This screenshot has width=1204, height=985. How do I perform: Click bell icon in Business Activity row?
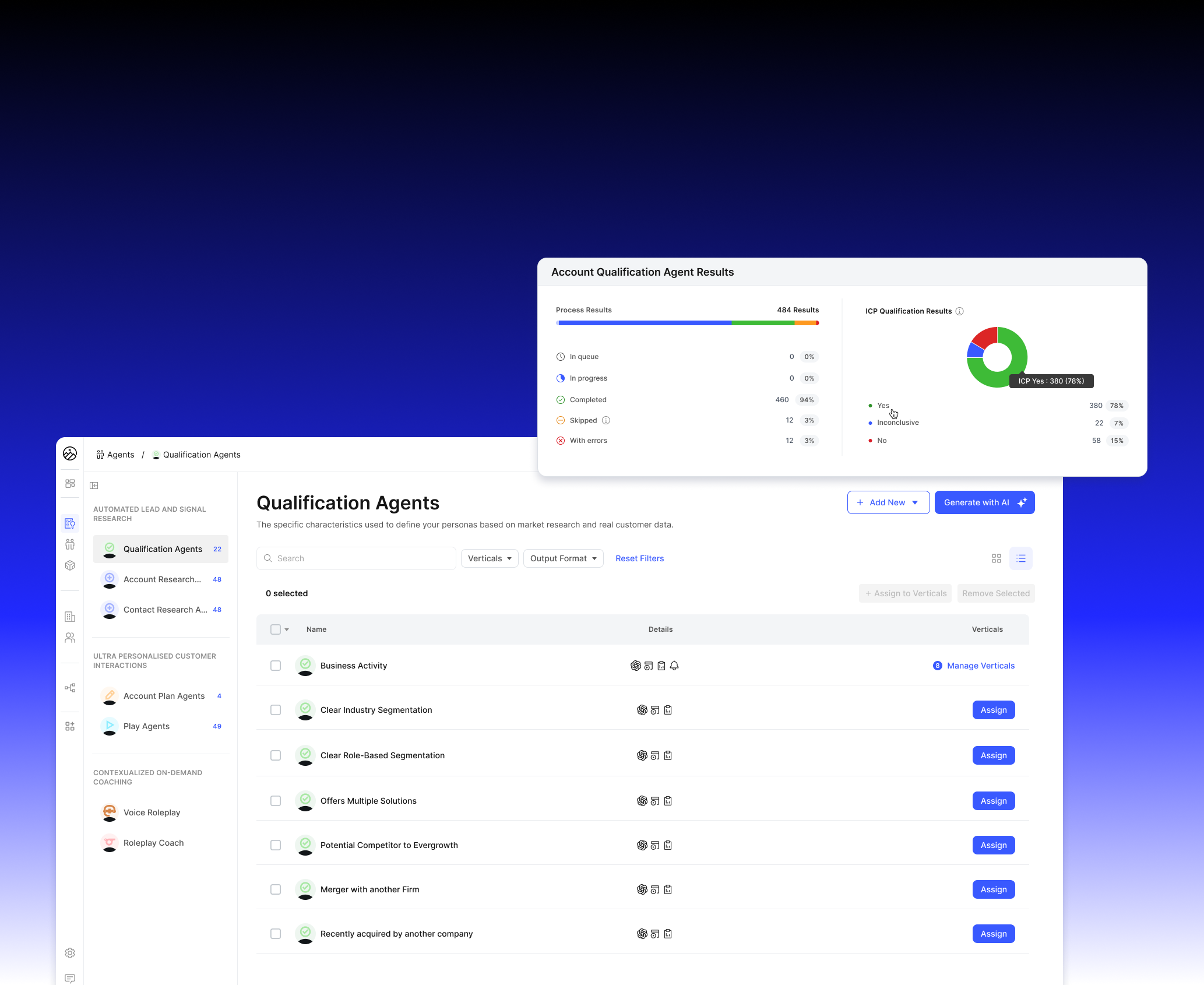coord(674,666)
